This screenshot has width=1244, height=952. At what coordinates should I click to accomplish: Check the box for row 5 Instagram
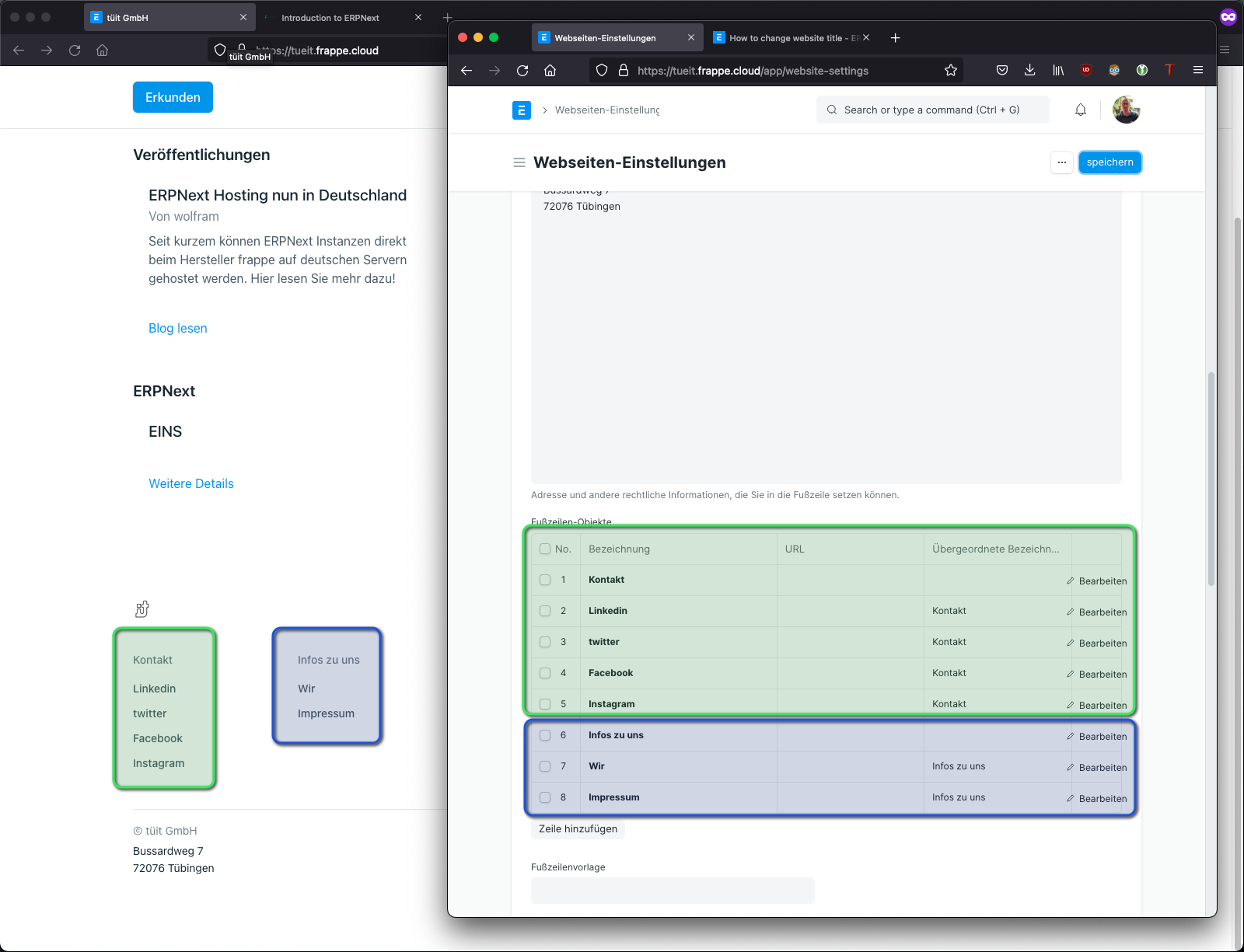pyautogui.click(x=545, y=704)
